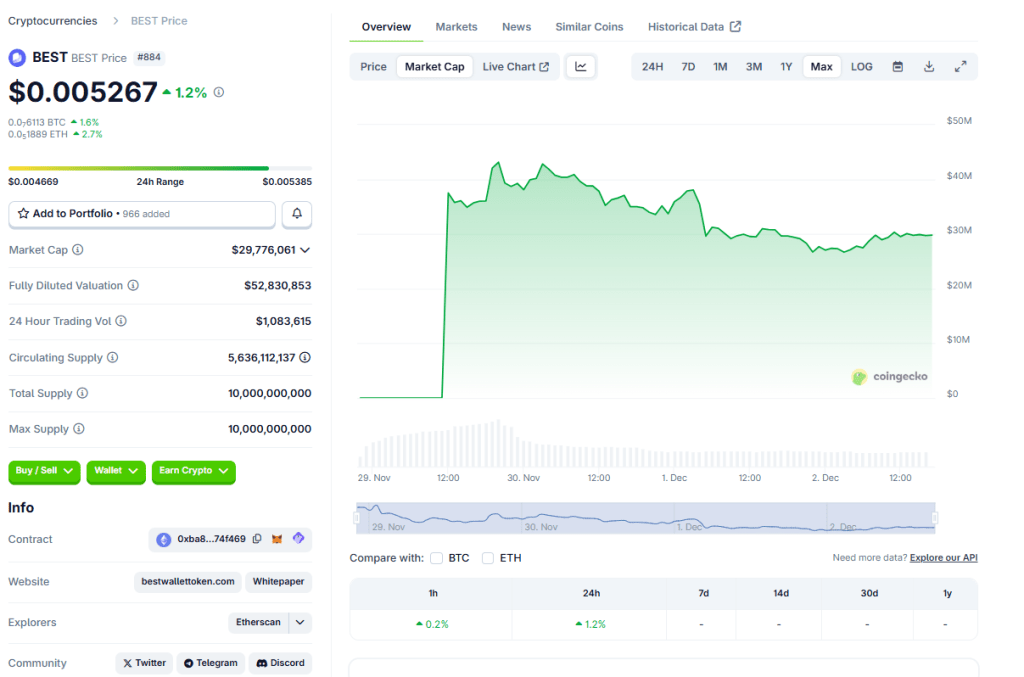The width and height of the screenshot is (1024, 677).
Task: Download the chart data
Action: click(x=929, y=67)
